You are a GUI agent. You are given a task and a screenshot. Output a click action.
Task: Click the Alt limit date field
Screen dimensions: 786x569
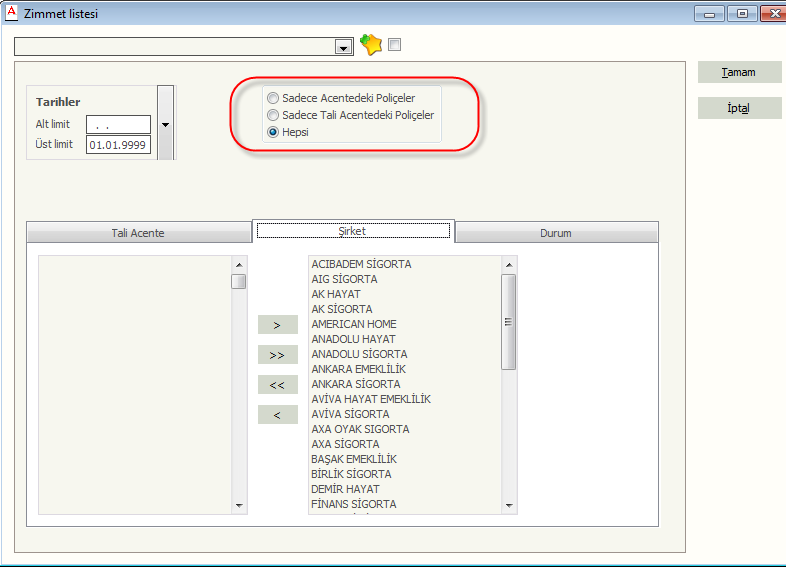pos(118,125)
